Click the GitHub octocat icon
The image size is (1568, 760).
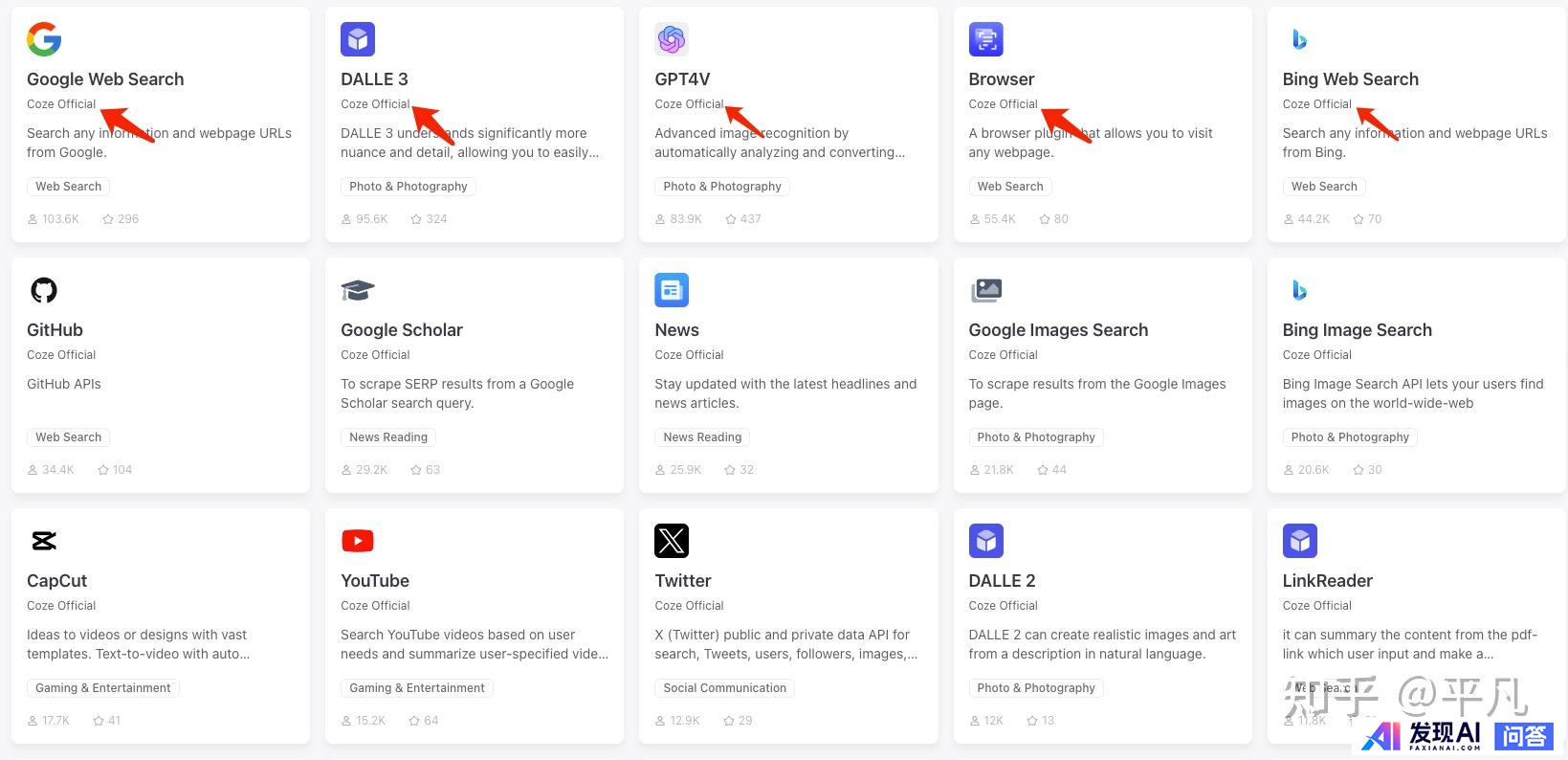(44, 290)
